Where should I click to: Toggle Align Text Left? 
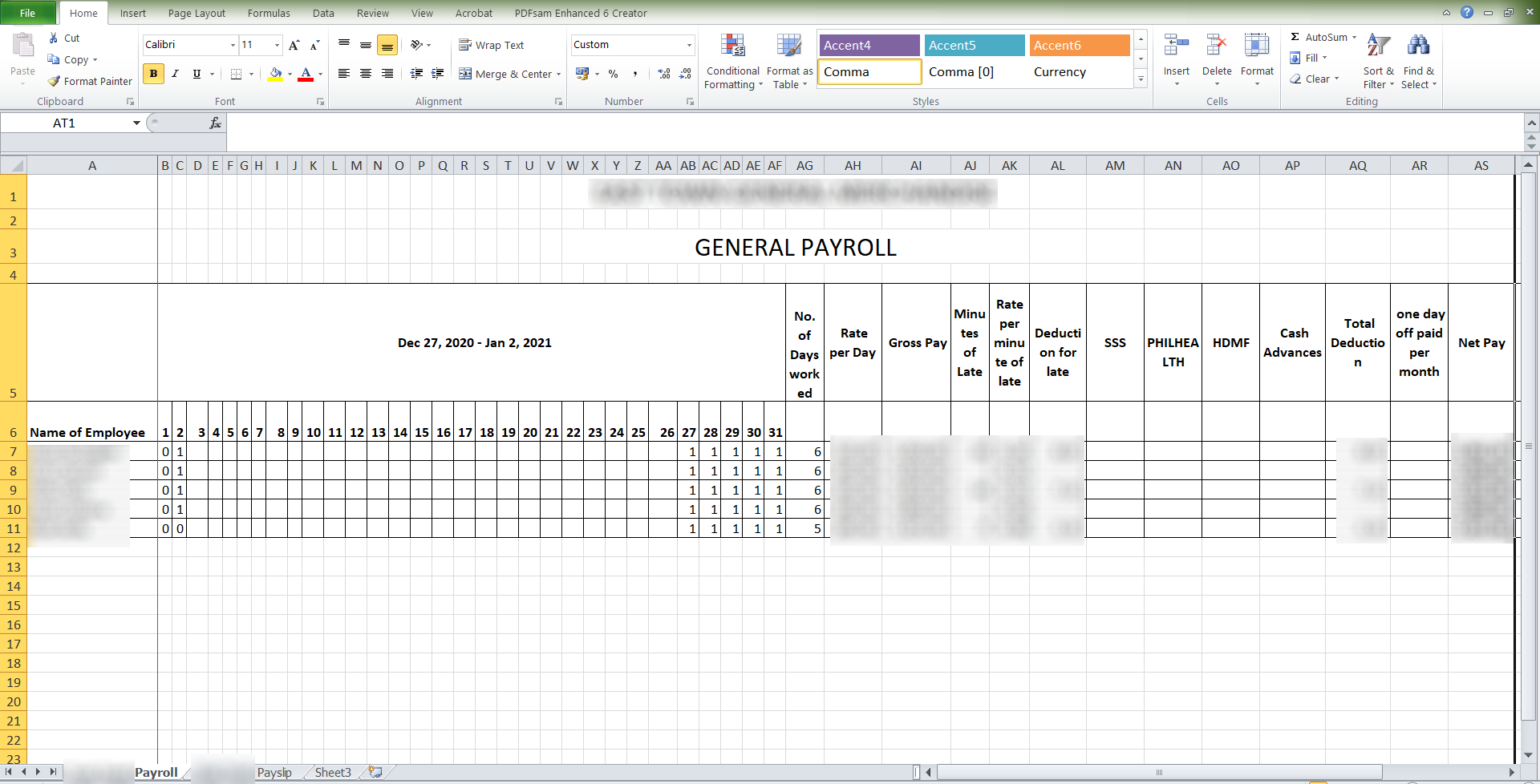(x=344, y=74)
